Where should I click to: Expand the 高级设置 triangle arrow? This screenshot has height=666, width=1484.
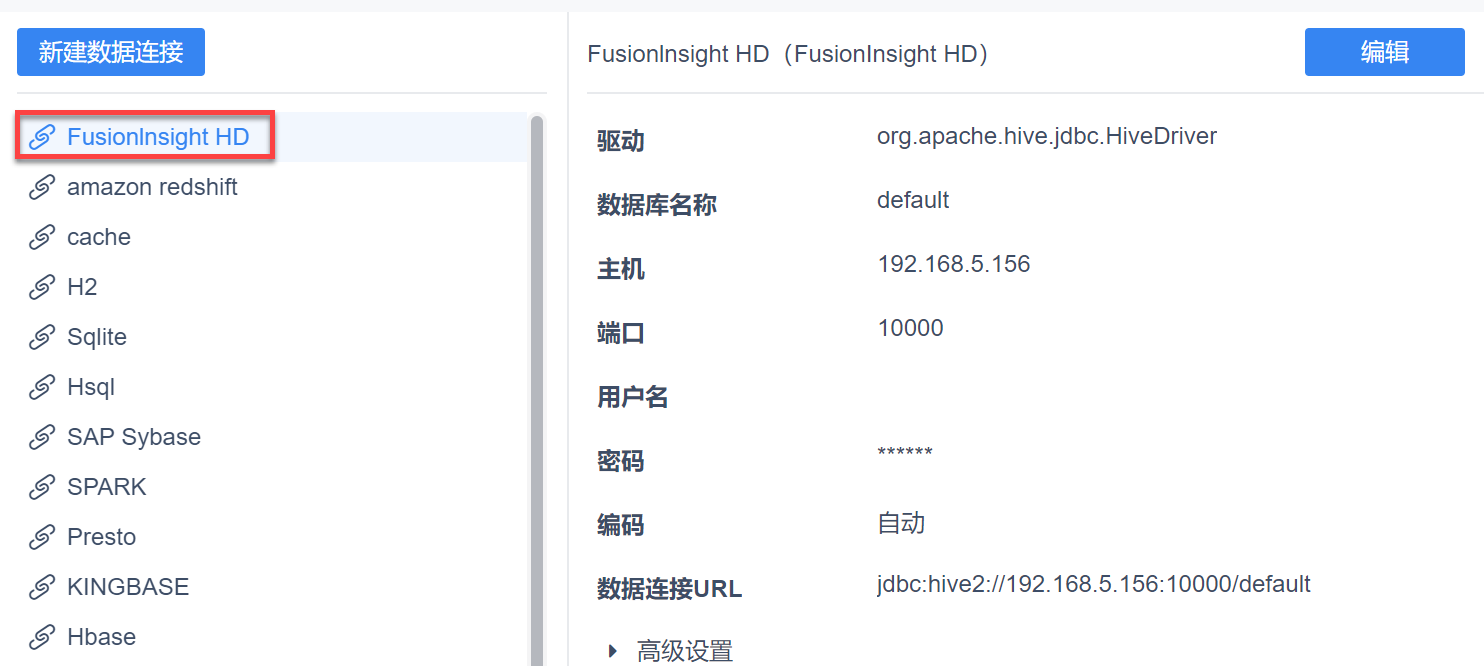point(613,651)
